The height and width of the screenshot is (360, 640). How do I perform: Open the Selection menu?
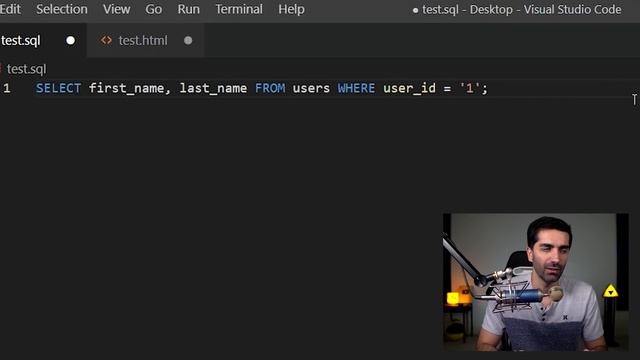(62, 9)
